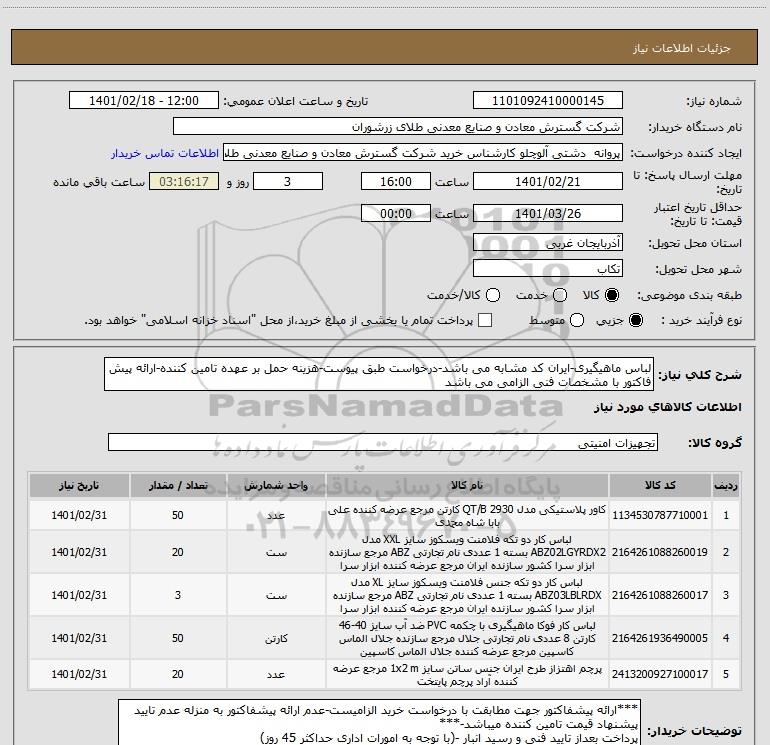770x745 pixels.
Task: Click the پرچم اهتزاز طرح ایران item name
Action: (467, 675)
